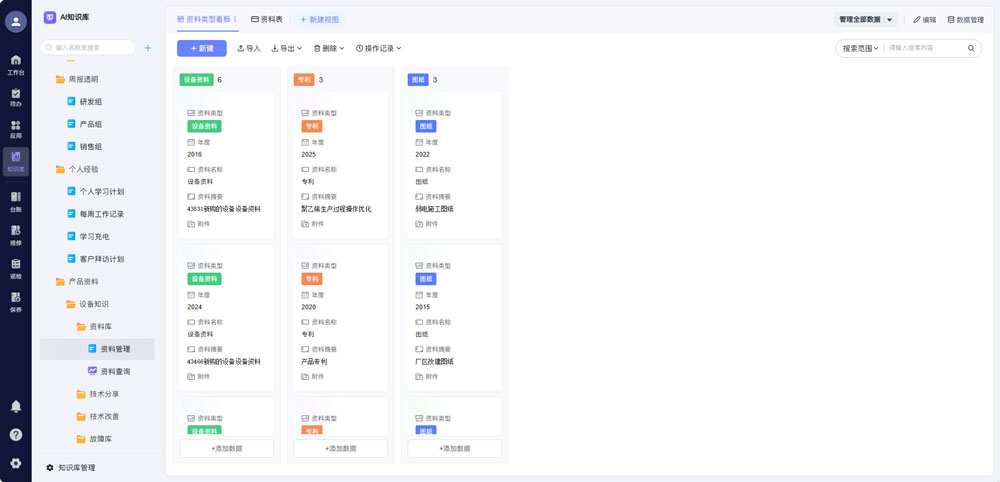Image resolution: width=1000 pixels, height=482 pixels.
Task: Click the 待办 to-do icon
Action: coord(15,96)
